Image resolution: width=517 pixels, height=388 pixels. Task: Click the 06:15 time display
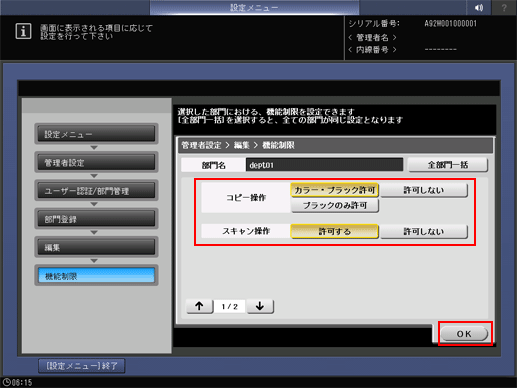(22, 382)
